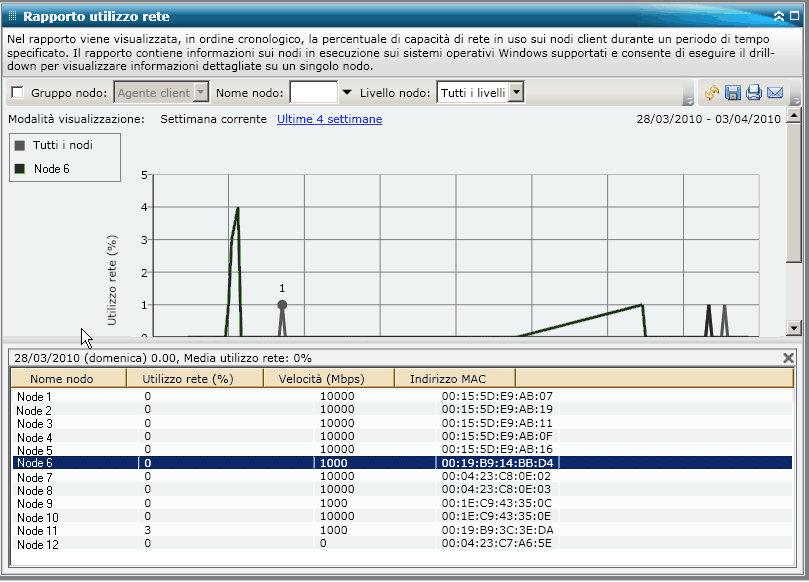Screen dimensions: 809x582
Task: Click the email report envelope icon
Action: click(775, 93)
